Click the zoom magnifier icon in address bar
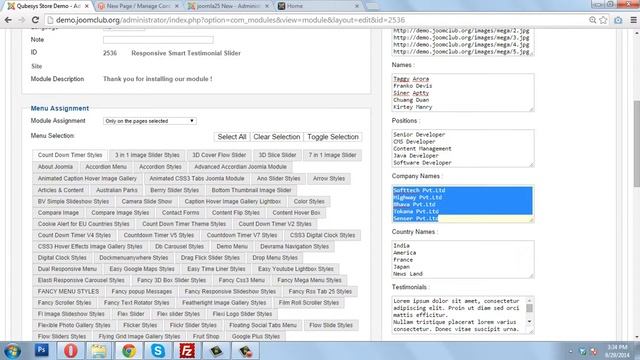Screen dimensions: 640x360 (x=592, y=20)
